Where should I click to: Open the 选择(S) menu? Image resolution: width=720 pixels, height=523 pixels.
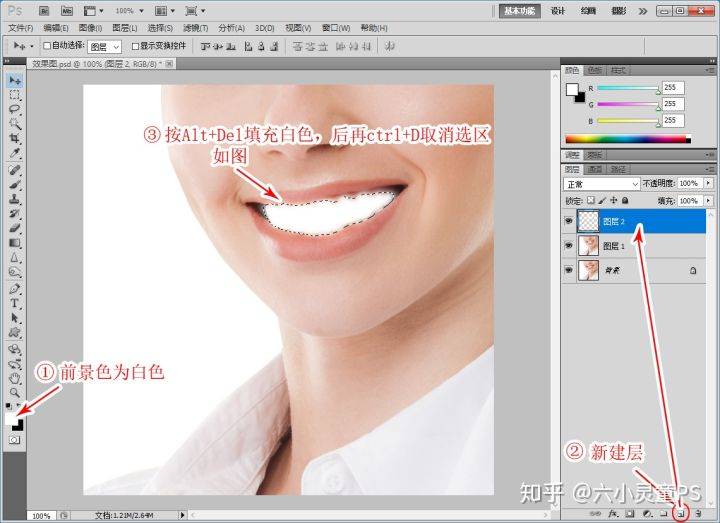(160, 28)
